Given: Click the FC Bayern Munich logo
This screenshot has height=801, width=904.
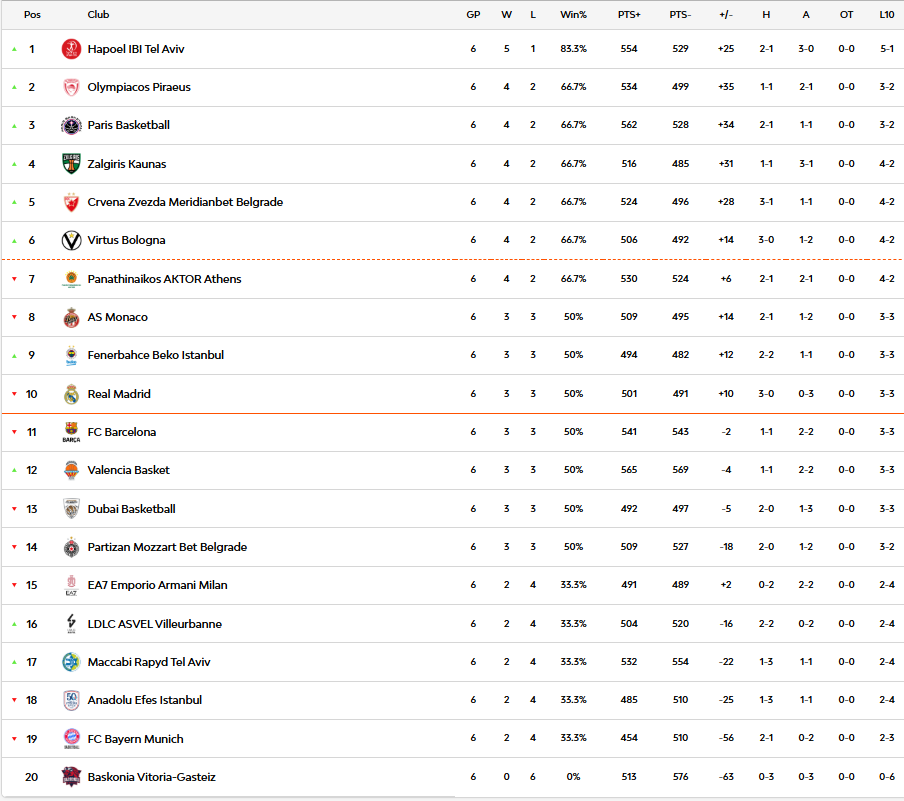Looking at the screenshot, I should click(71, 739).
